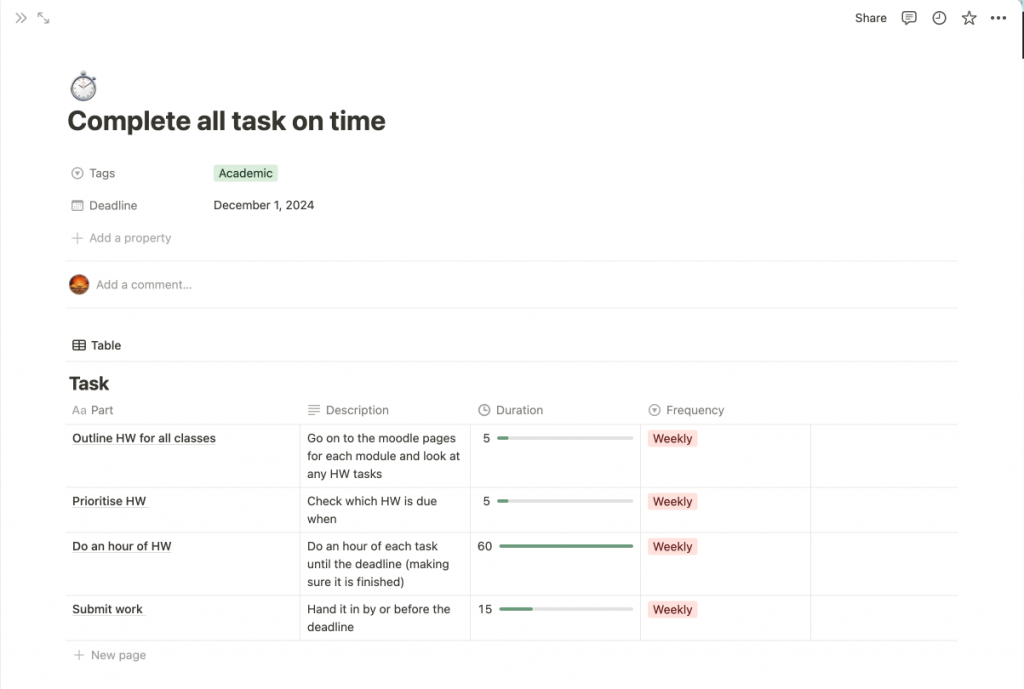This screenshot has width=1024, height=689.
Task: Click the Share button
Action: 870,18
